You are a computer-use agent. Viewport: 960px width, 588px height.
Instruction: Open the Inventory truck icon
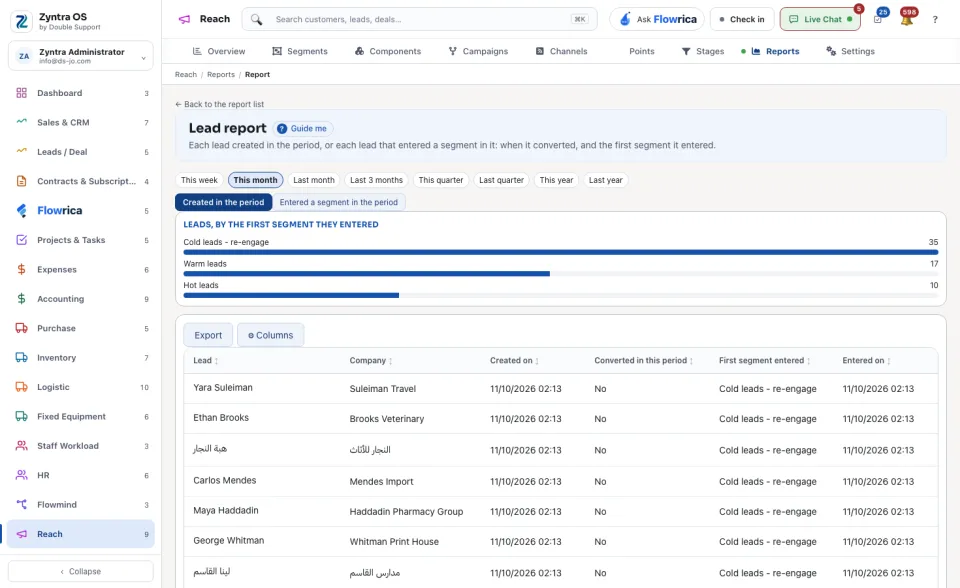point(21,358)
